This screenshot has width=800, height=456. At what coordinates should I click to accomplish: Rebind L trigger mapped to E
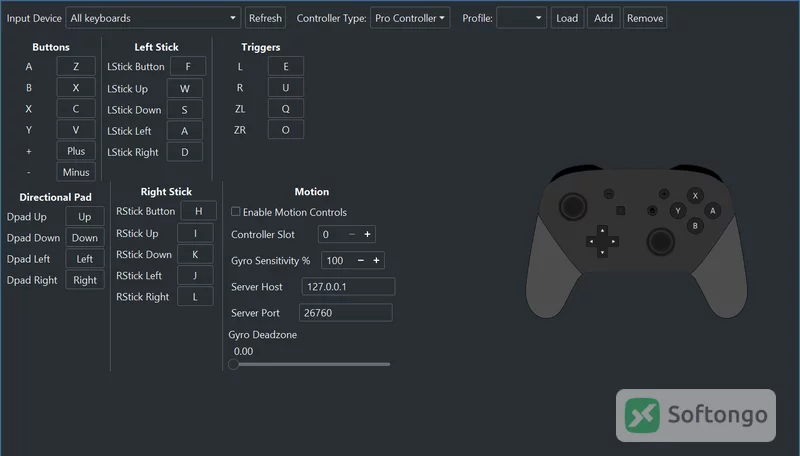(x=286, y=66)
